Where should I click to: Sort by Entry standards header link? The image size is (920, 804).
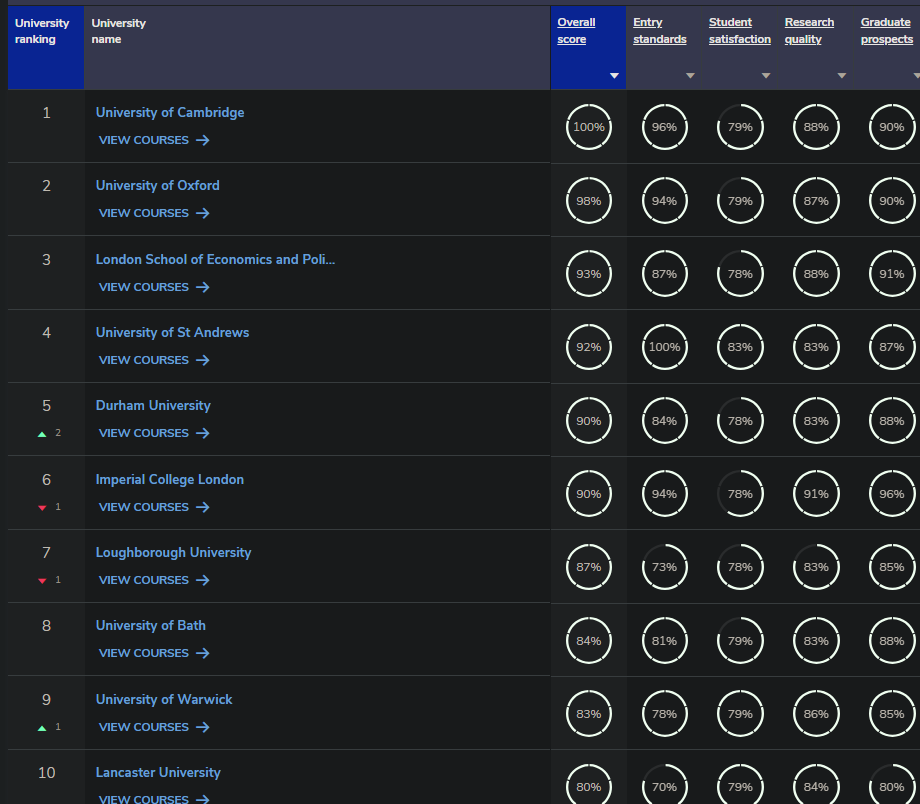click(x=659, y=31)
